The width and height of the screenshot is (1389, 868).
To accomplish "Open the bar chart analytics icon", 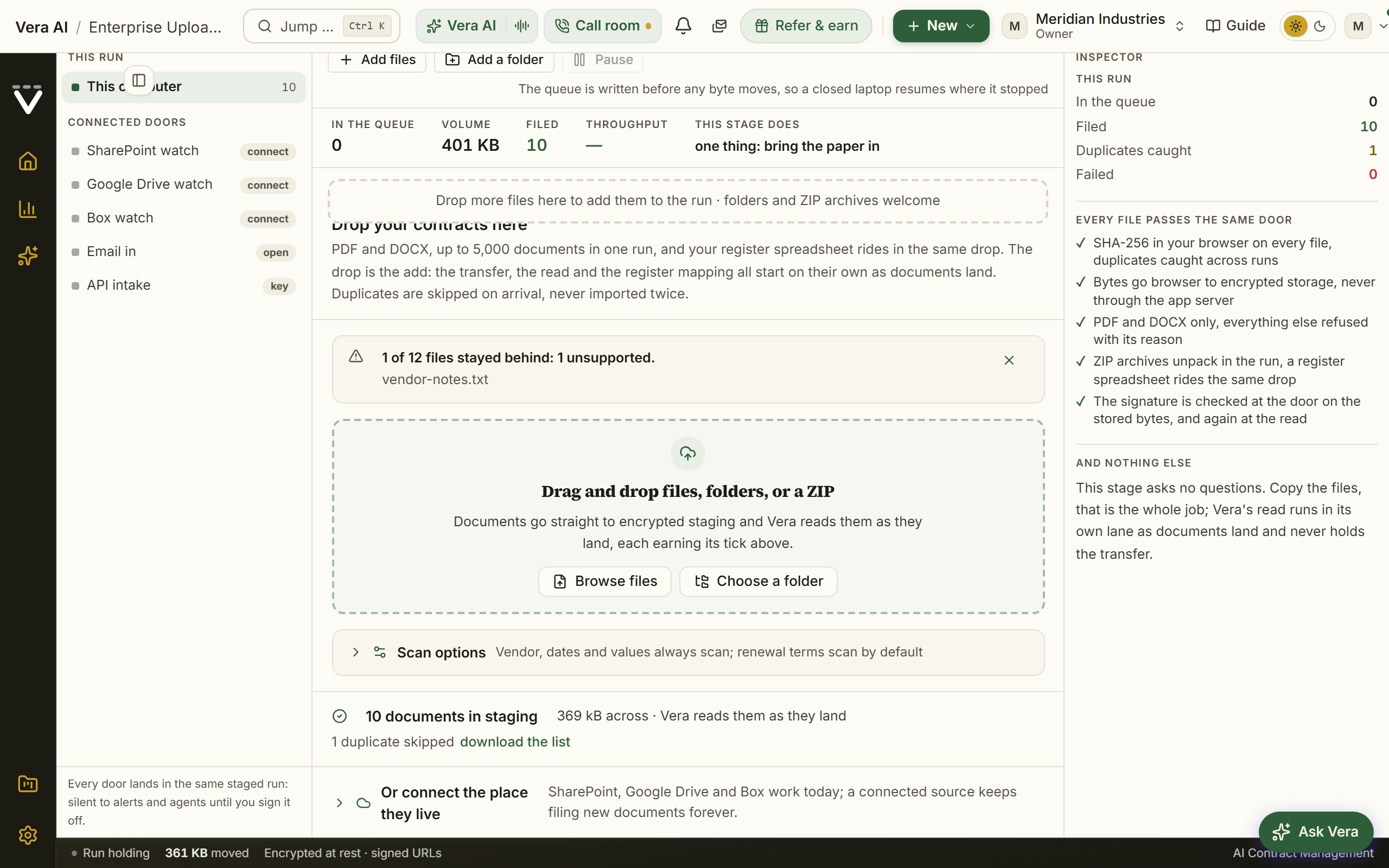I will click(28, 209).
